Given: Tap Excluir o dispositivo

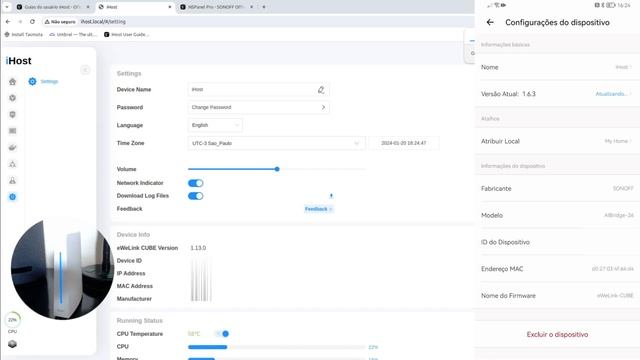Looking at the screenshot, I should point(557,334).
